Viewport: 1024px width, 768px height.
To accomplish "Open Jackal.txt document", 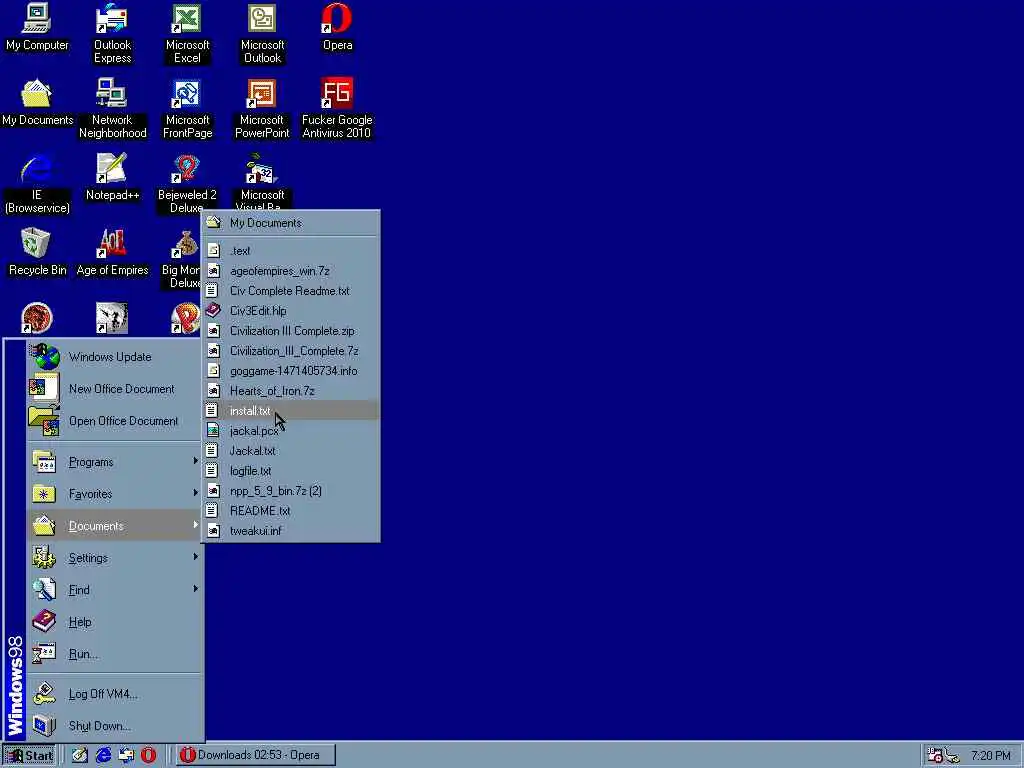I will [x=291, y=451].
